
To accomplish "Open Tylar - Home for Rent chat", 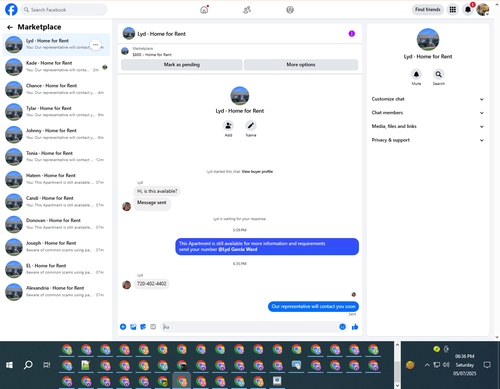I will pos(56,112).
